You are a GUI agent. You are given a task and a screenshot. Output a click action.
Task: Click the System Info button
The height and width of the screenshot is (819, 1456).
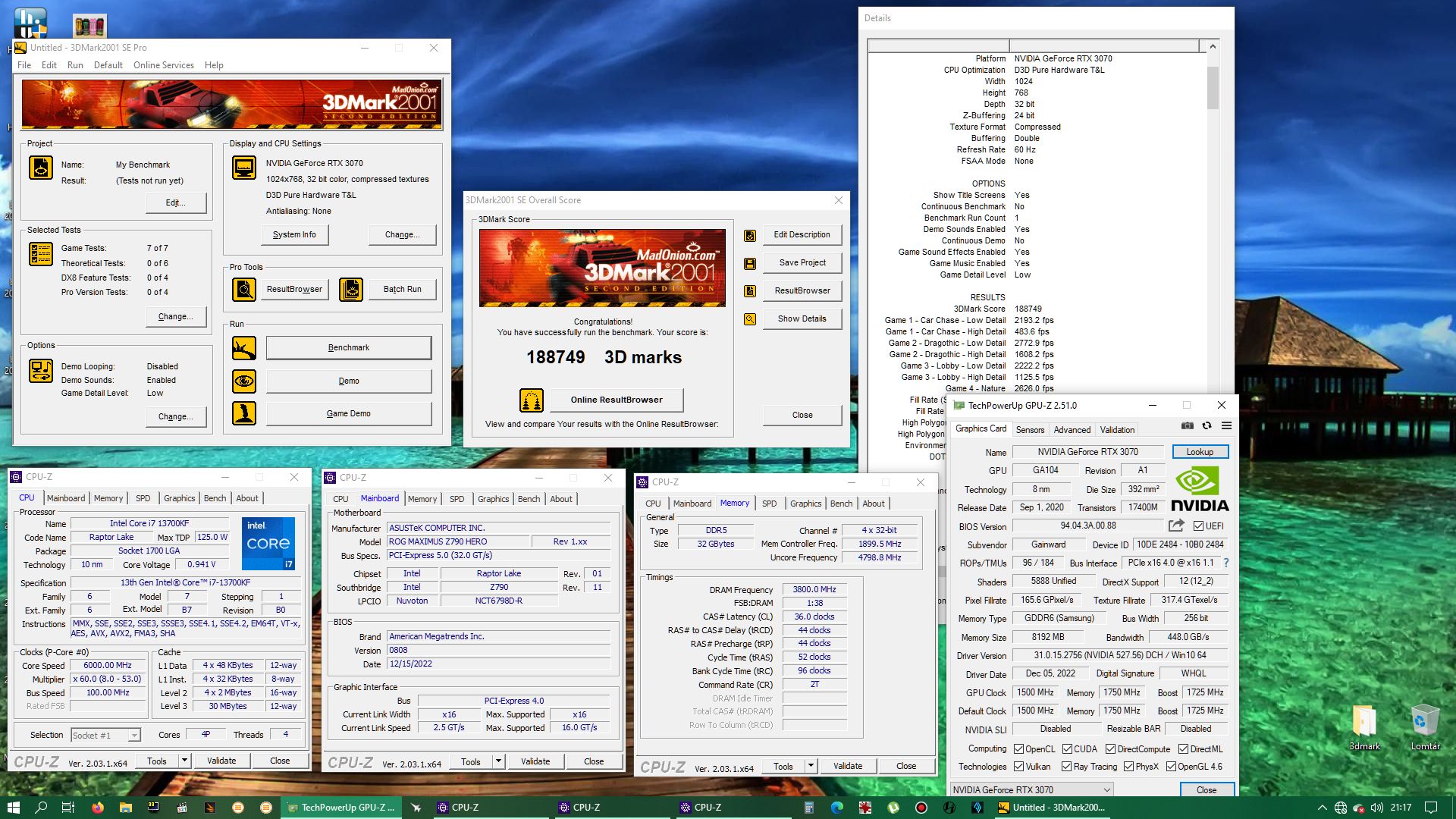(x=294, y=235)
